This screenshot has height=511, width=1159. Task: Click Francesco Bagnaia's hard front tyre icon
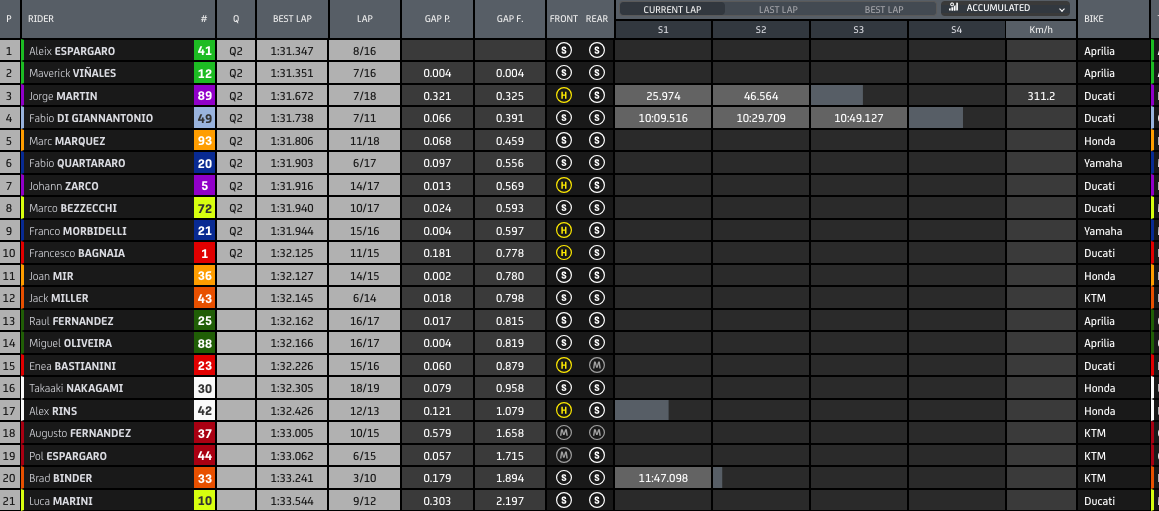(564, 253)
